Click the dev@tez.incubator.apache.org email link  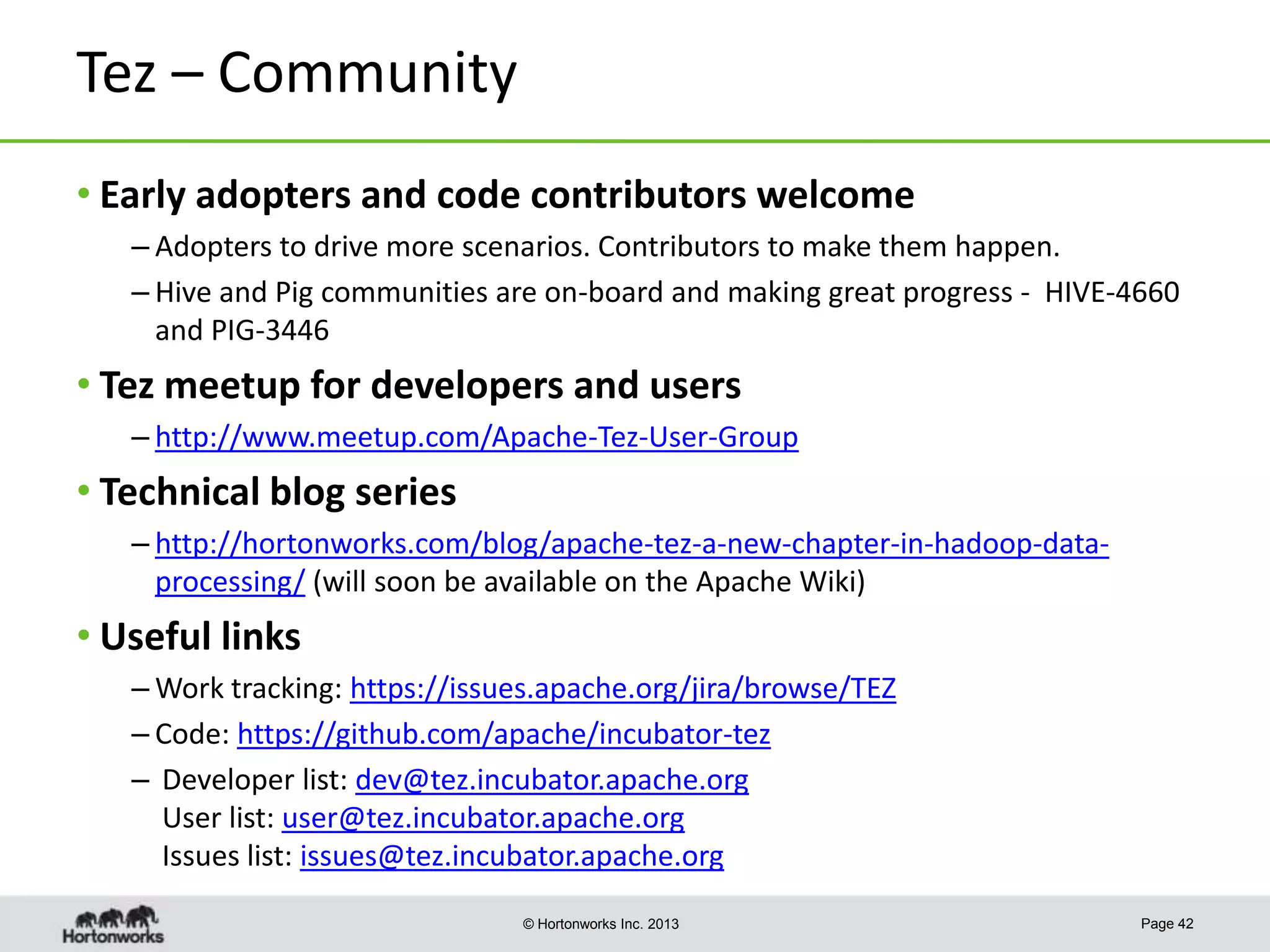coord(552,780)
